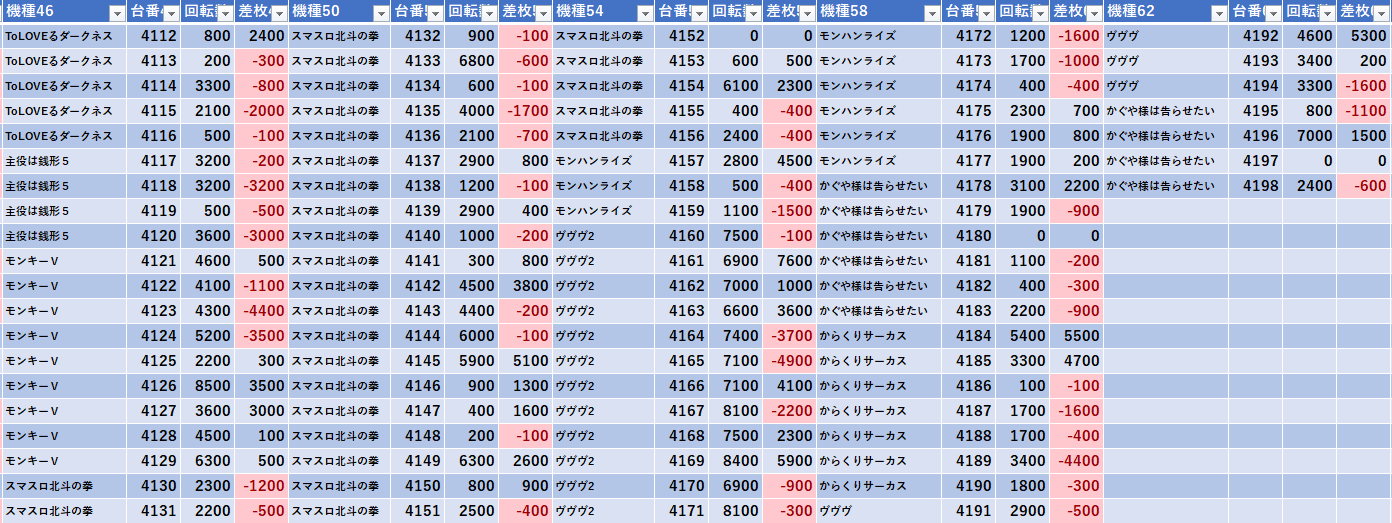
Task: Click rotation value 8500 for machine 4126
Action: 208,386
